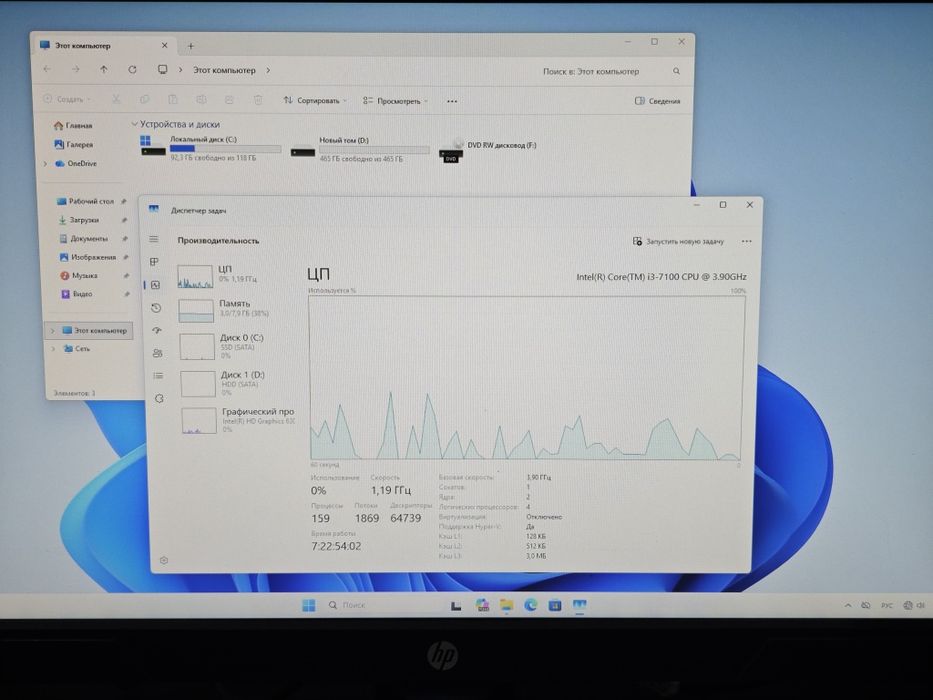
Task: Open Users page icon in Task Manager
Action: pos(158,353)
